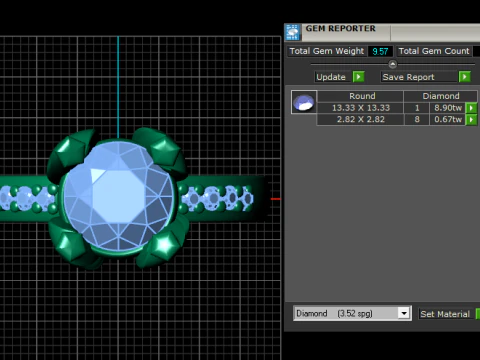Click the GEM REPORTER title tab
Screen dimensions: 480x360
[341, 29]
